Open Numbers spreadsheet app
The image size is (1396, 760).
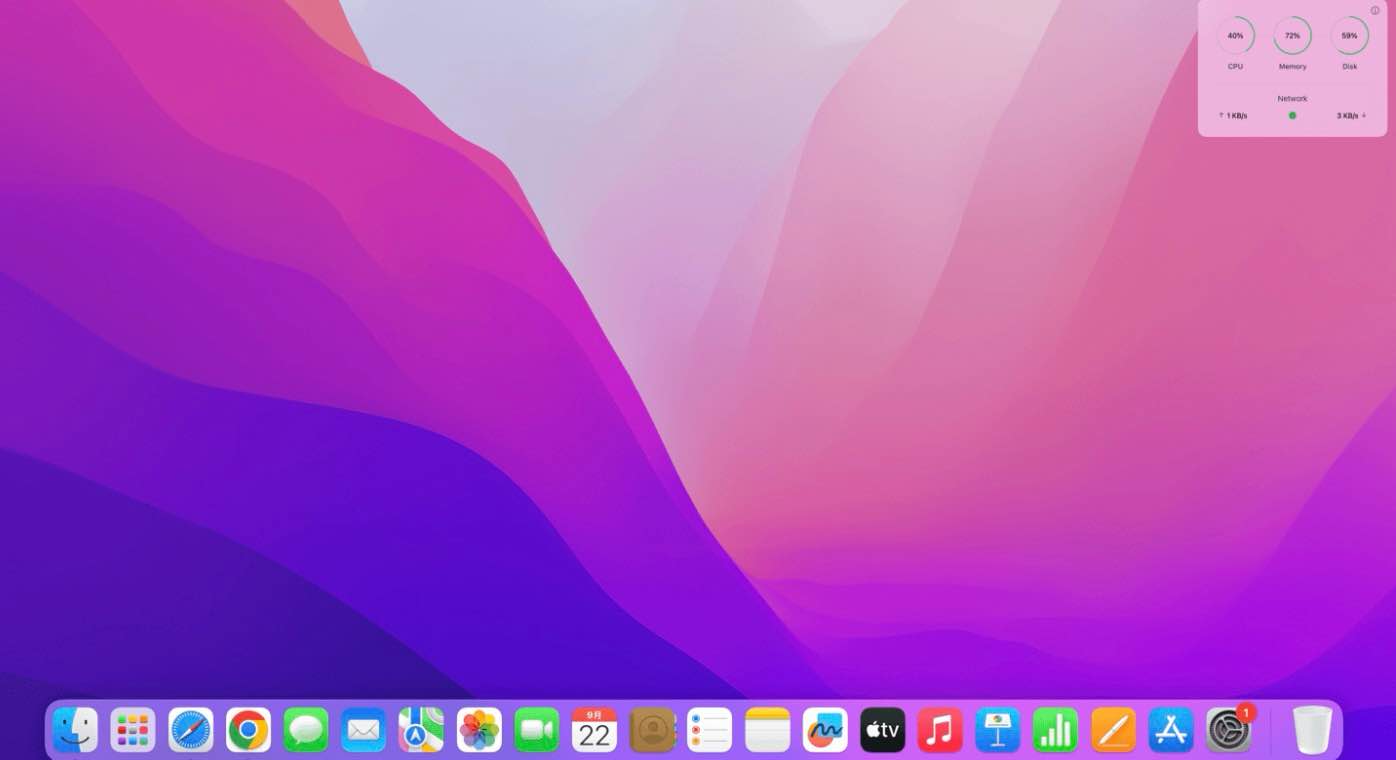pyautogui.click(x=1055, y=731)
